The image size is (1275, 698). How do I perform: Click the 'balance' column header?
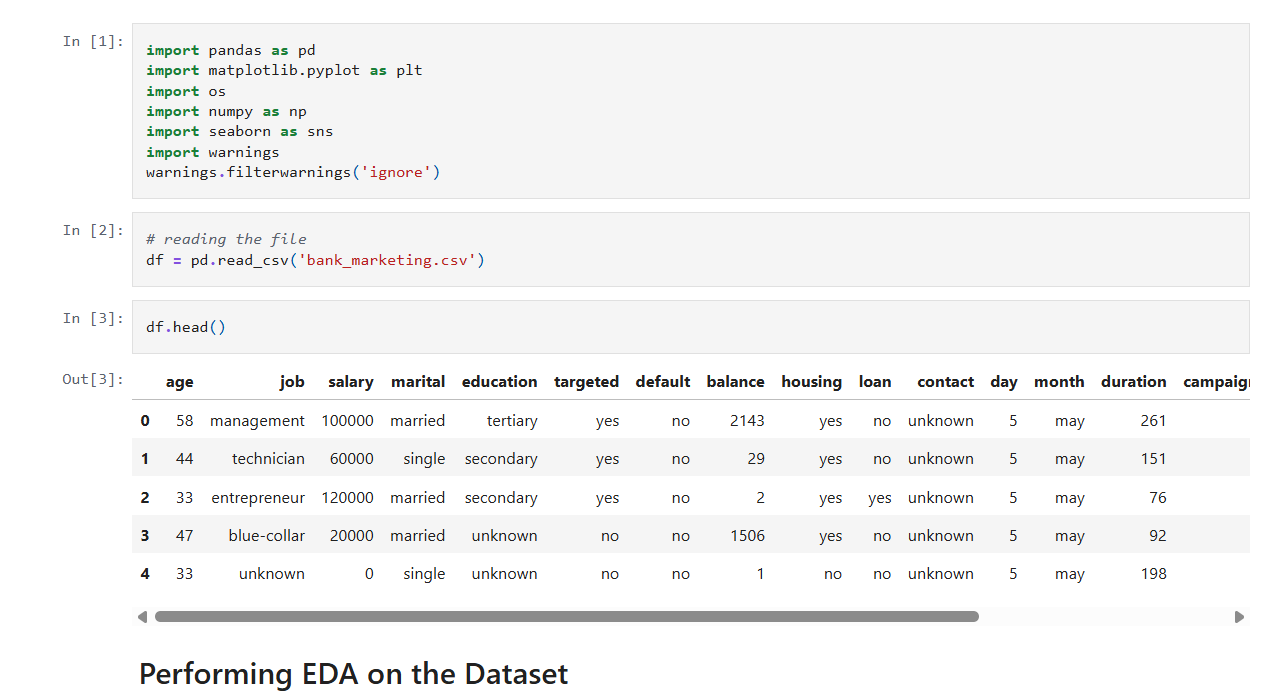coord(735,382)
